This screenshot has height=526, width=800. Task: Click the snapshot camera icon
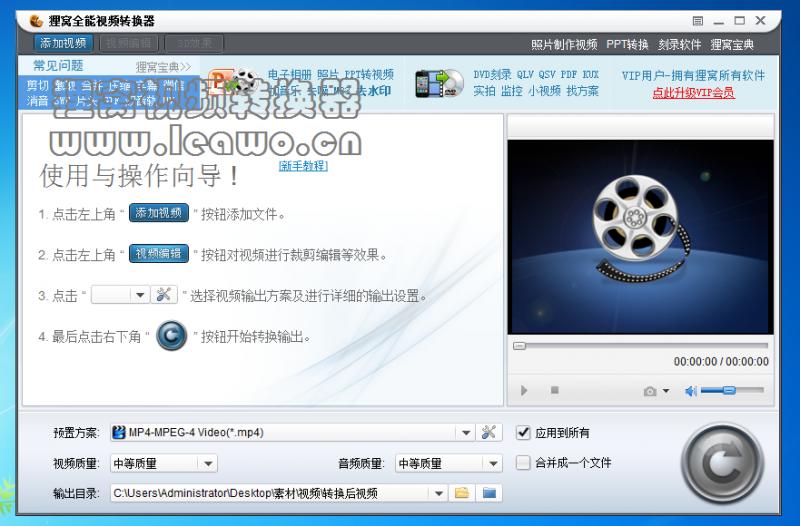[651, 391]
